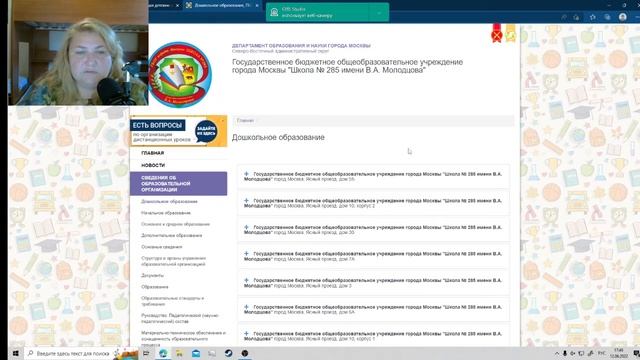Open the taskbar clock and date
Viewport: 640px width, 360px height.
pyautogui.click(x=619, y=353)
